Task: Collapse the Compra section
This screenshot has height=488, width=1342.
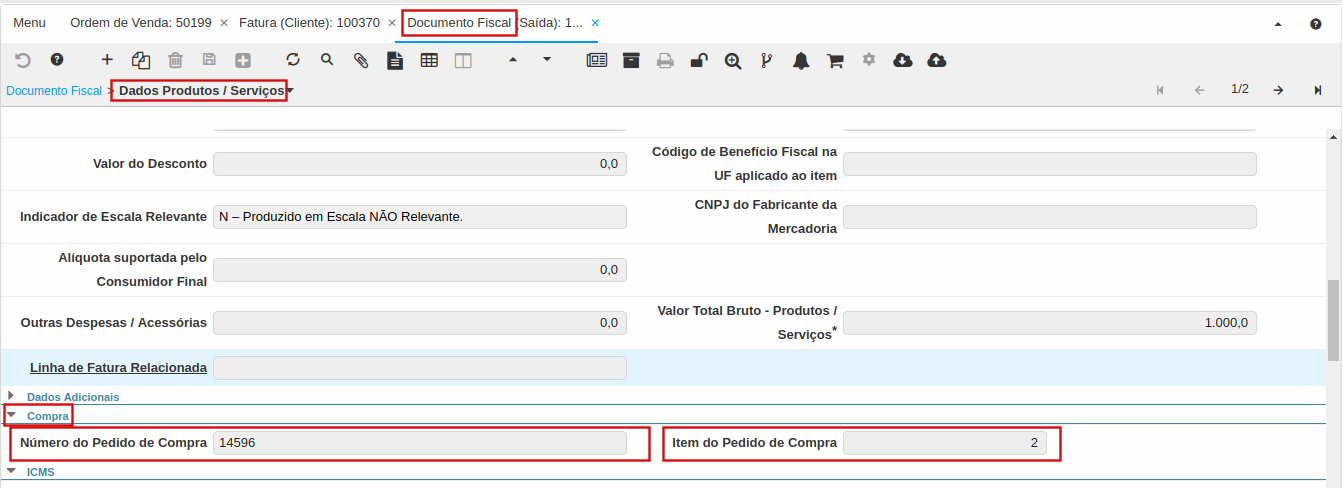Action: (12, 415)
